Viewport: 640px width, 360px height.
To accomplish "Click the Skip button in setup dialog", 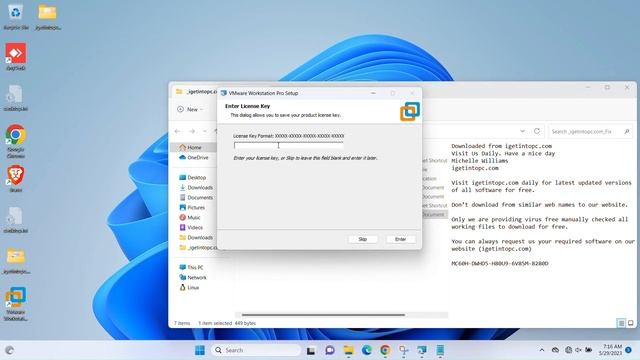I will [x=362, y=239].
